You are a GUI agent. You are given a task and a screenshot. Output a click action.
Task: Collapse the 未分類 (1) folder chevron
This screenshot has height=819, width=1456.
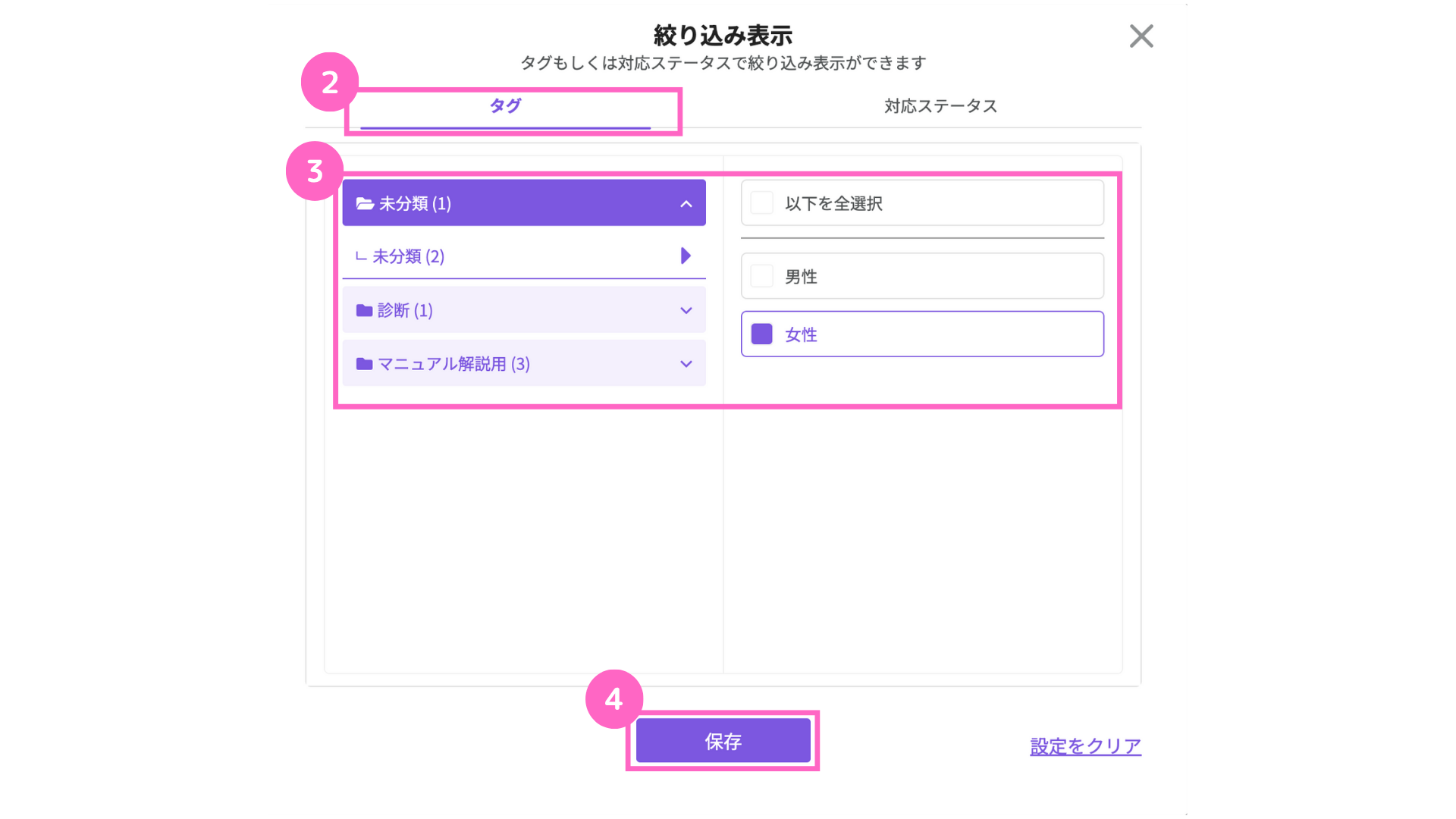click(686, 203)
